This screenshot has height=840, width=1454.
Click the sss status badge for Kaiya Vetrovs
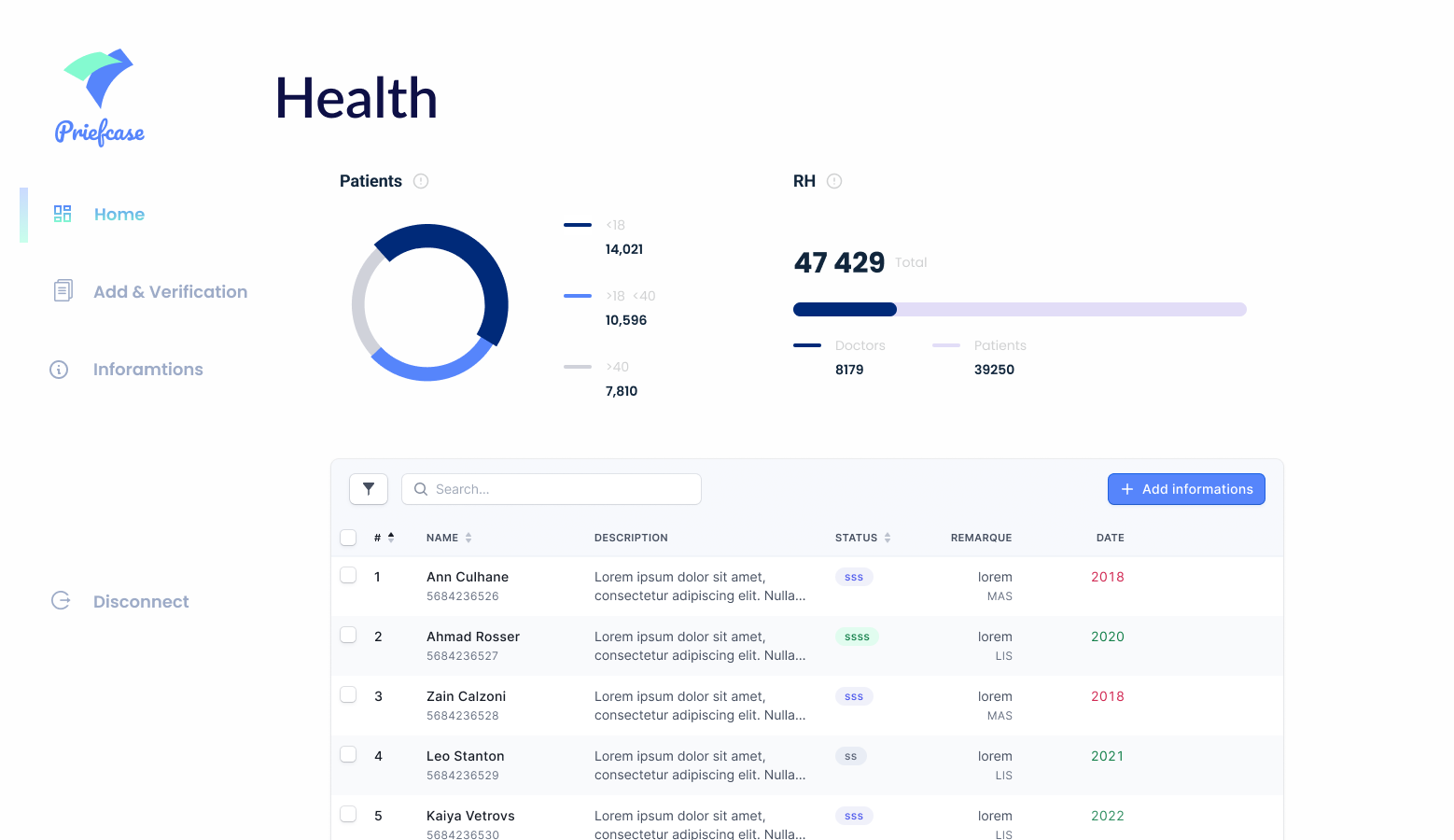point(854,816)
